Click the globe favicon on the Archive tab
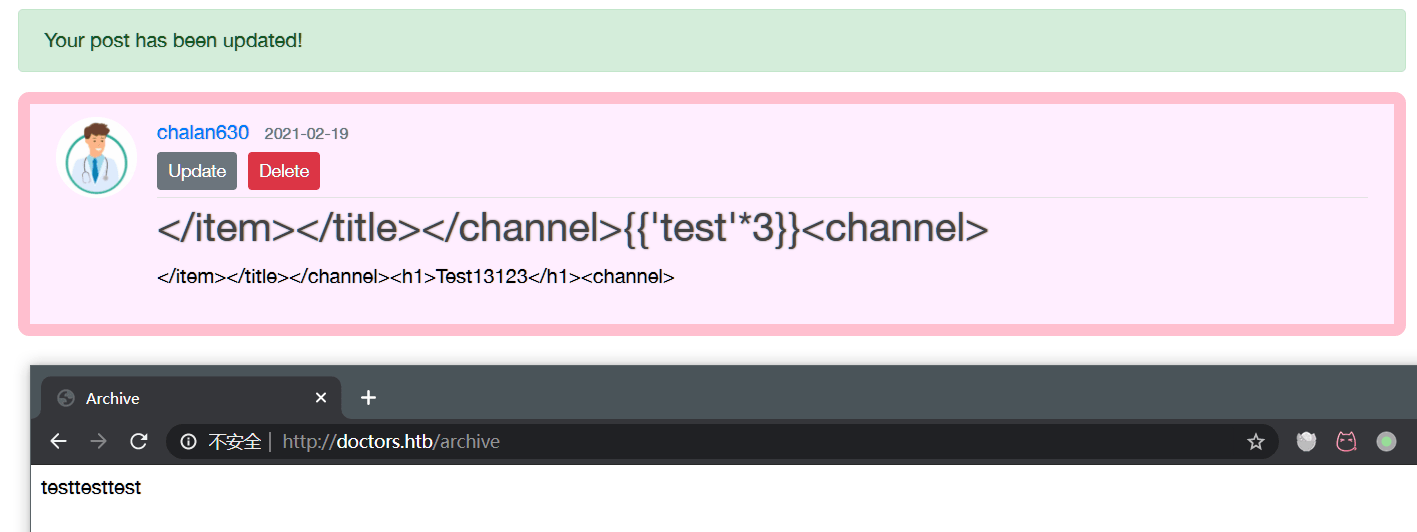Viewport: 1417px width, 532px height. tap(66, 398)
